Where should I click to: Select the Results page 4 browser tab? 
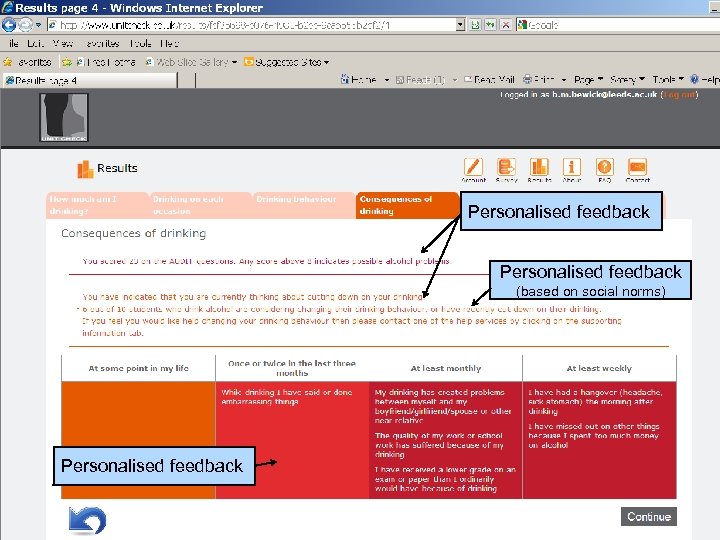[90, 80]
